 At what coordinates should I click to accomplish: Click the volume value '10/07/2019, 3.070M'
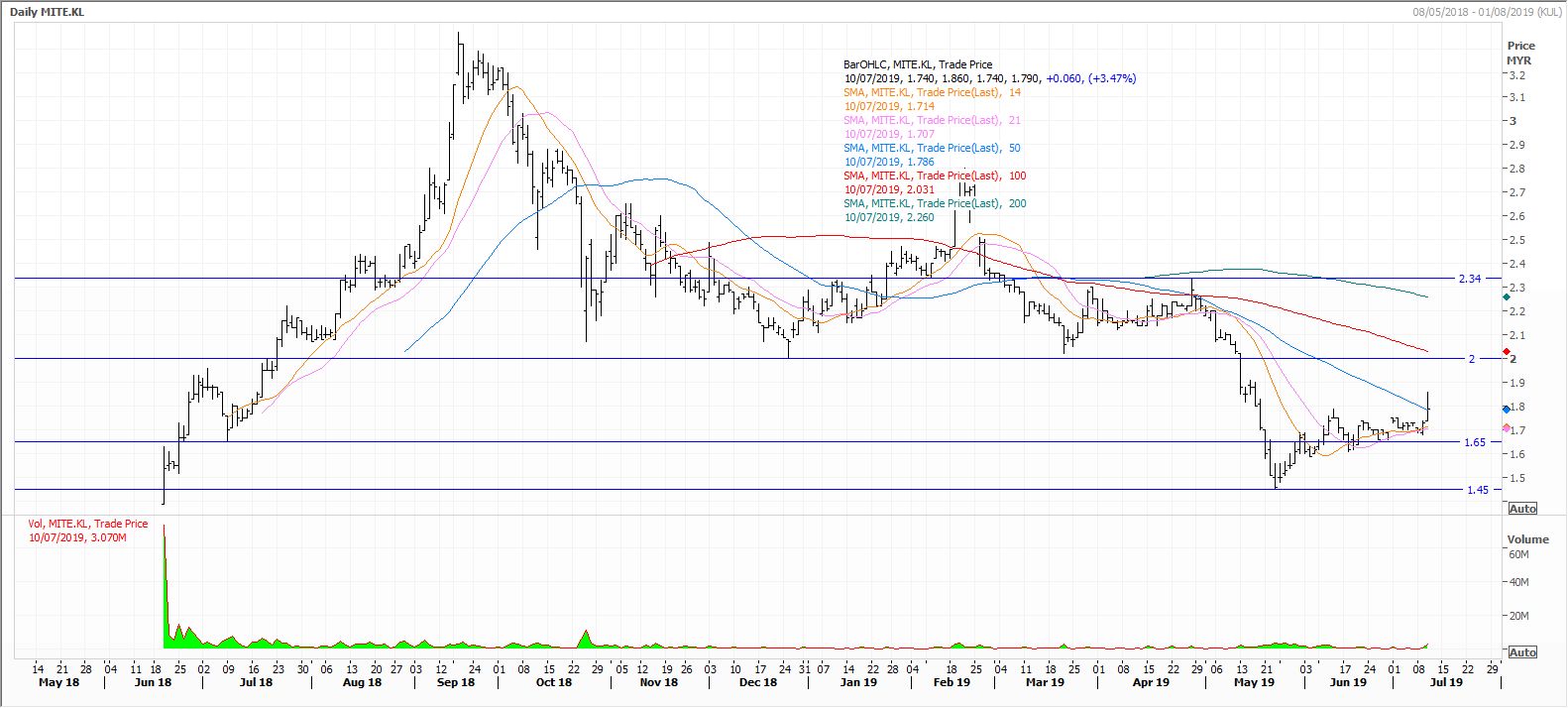pyautogui.click(x=77, y=536)
